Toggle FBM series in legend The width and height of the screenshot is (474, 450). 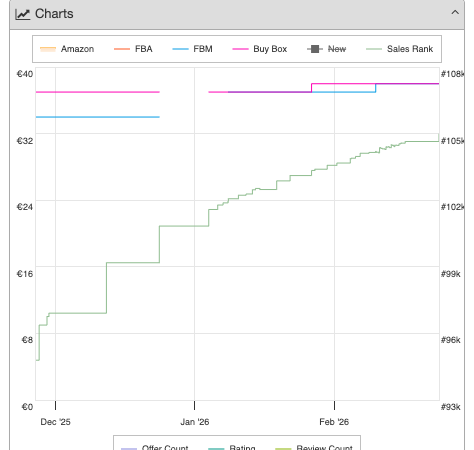(x=192, y=49)
